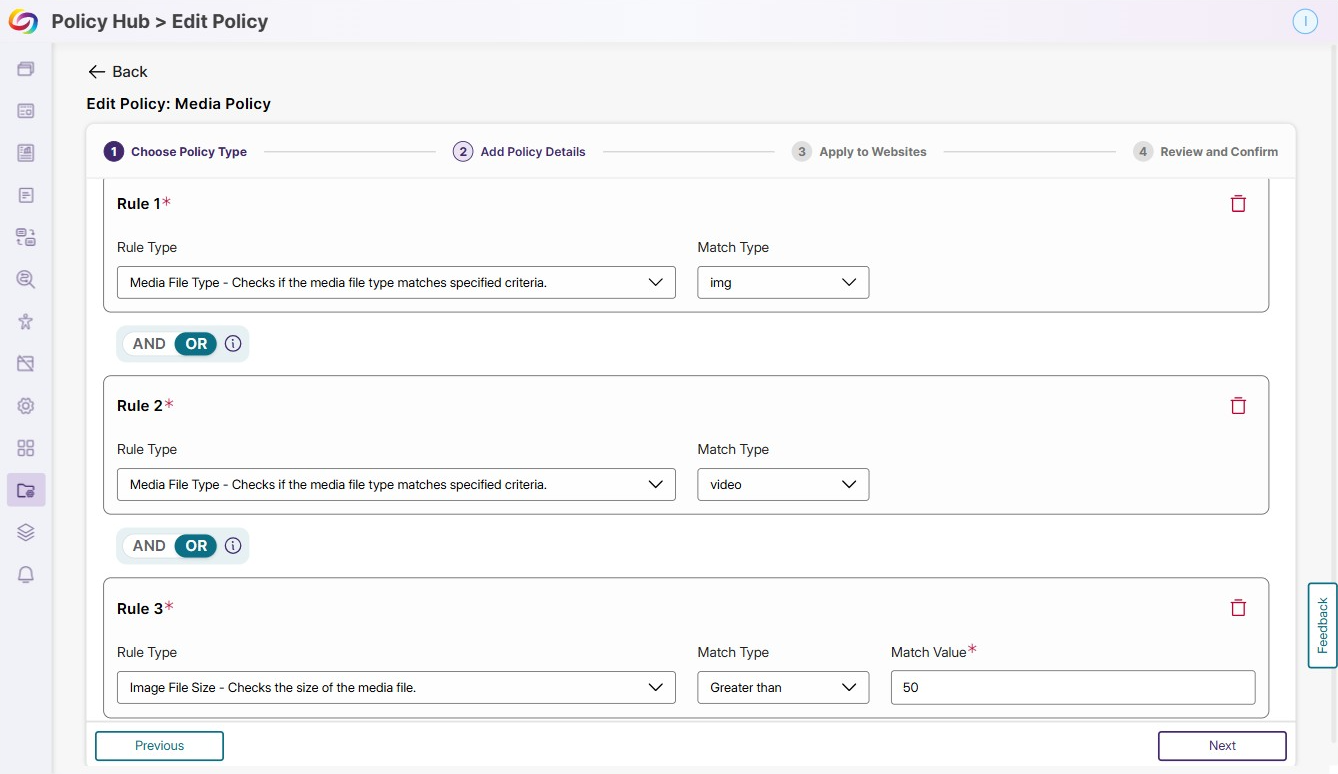Click the user avatar icon at top right
Screen dimensions: 1338x774
[1305, 21]
